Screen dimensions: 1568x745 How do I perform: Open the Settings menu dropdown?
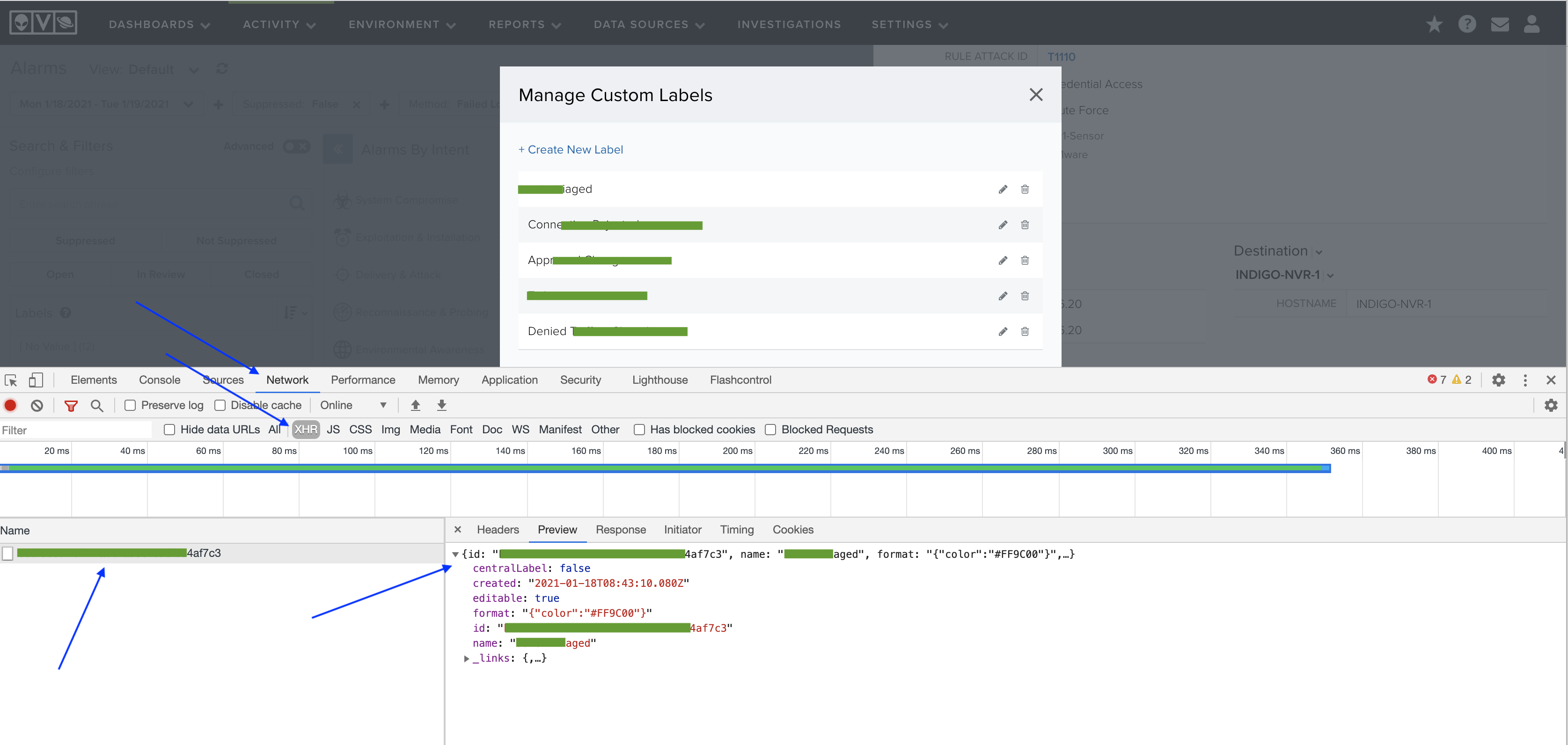pos(909,25)
